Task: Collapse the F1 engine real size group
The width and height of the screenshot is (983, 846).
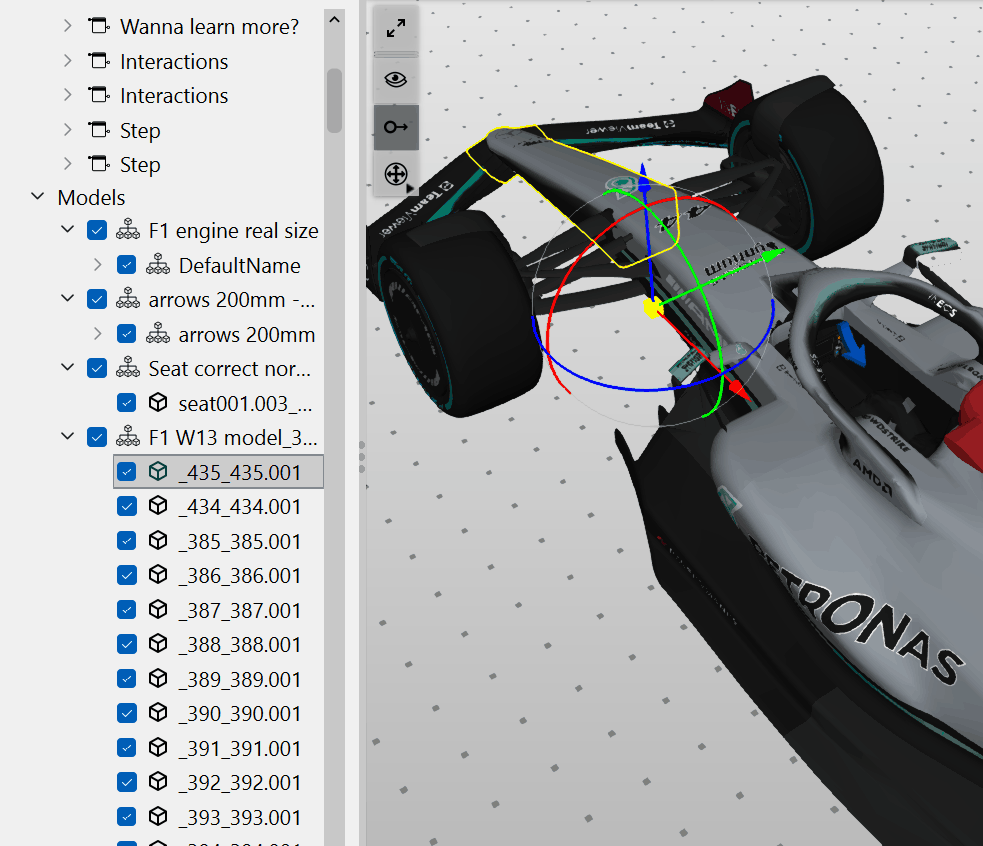Action: 67,229
